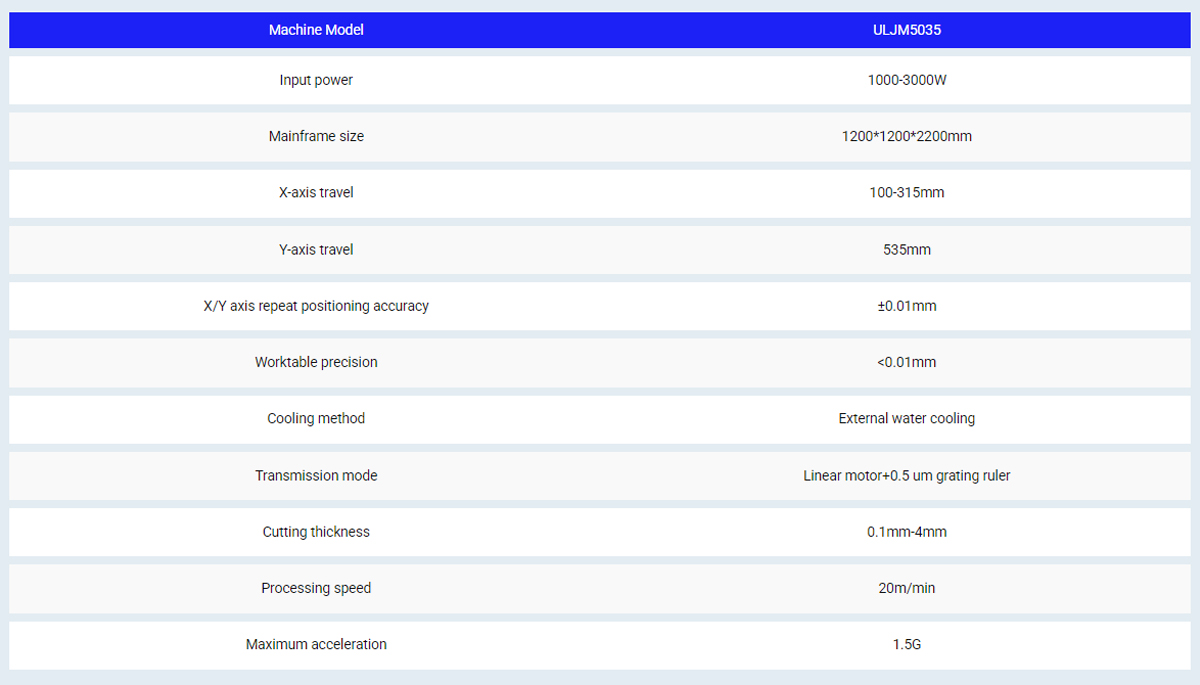This screenshot has width=1200, height=685.
Task: Select the 100-315mm travel value
Action: click(x=906, y=192)
